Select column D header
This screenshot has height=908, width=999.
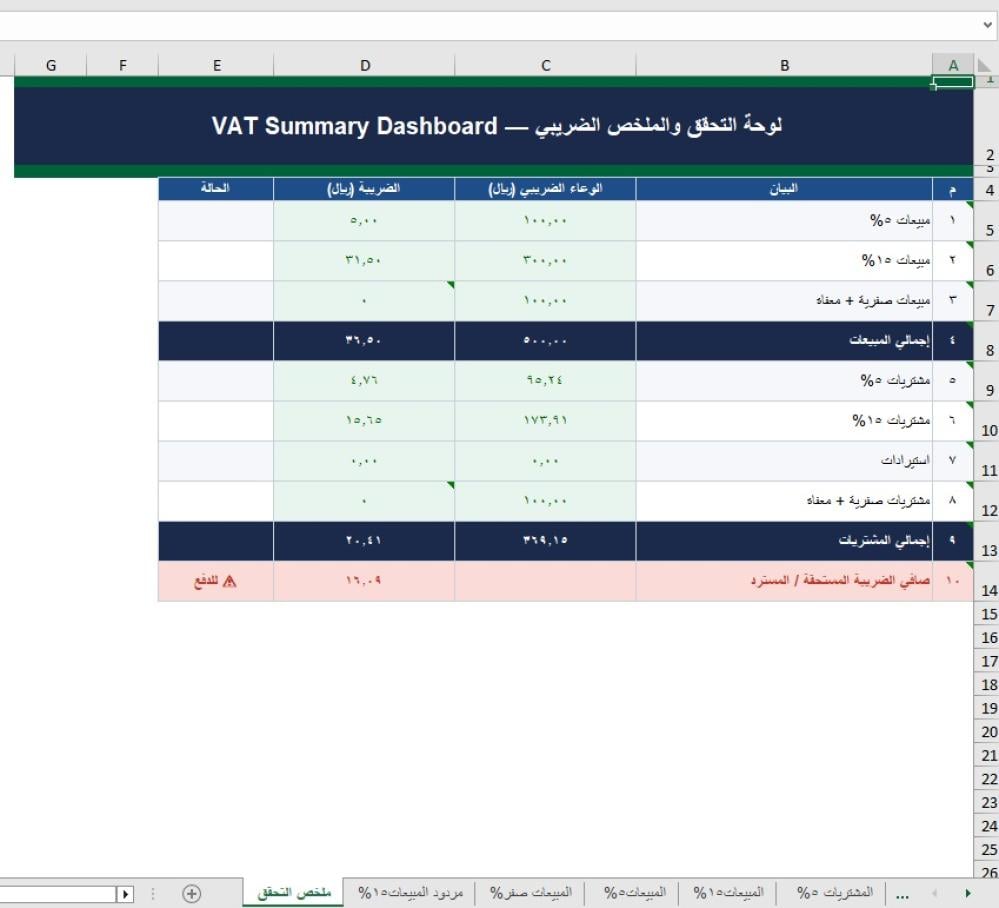click(365, 65)
